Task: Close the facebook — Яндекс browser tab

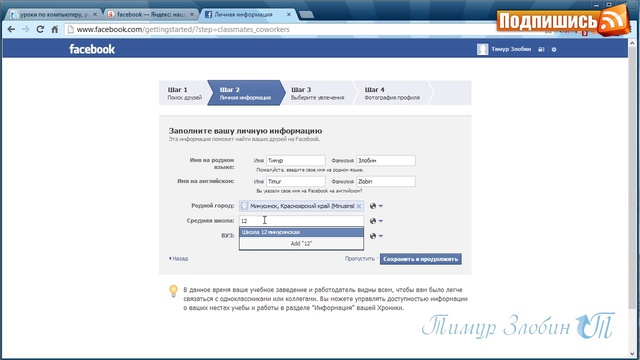Action: [192, 14]
